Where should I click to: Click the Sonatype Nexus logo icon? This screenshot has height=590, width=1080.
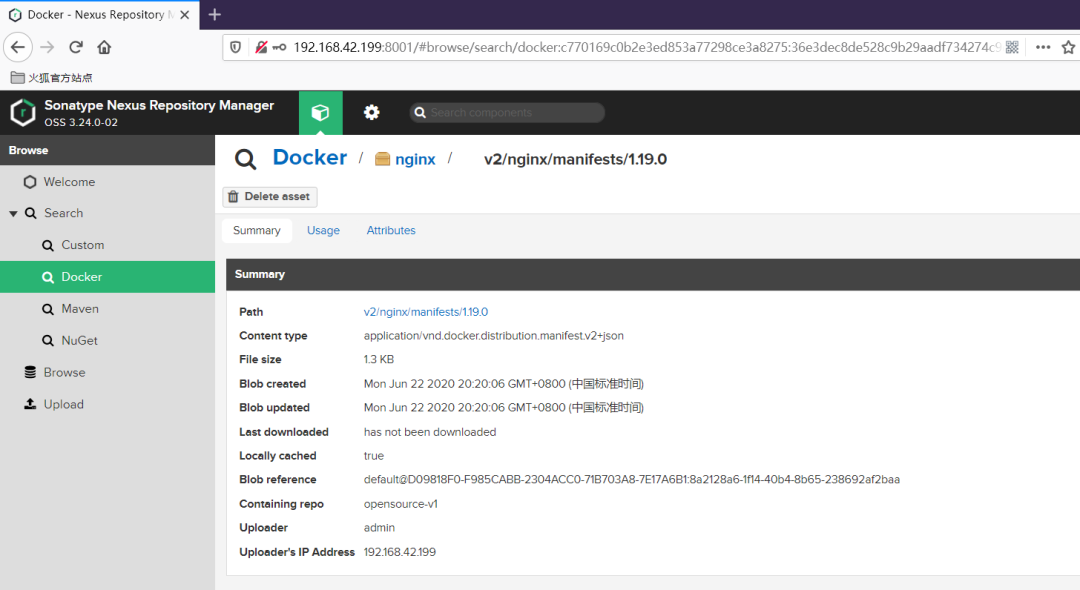23,113
